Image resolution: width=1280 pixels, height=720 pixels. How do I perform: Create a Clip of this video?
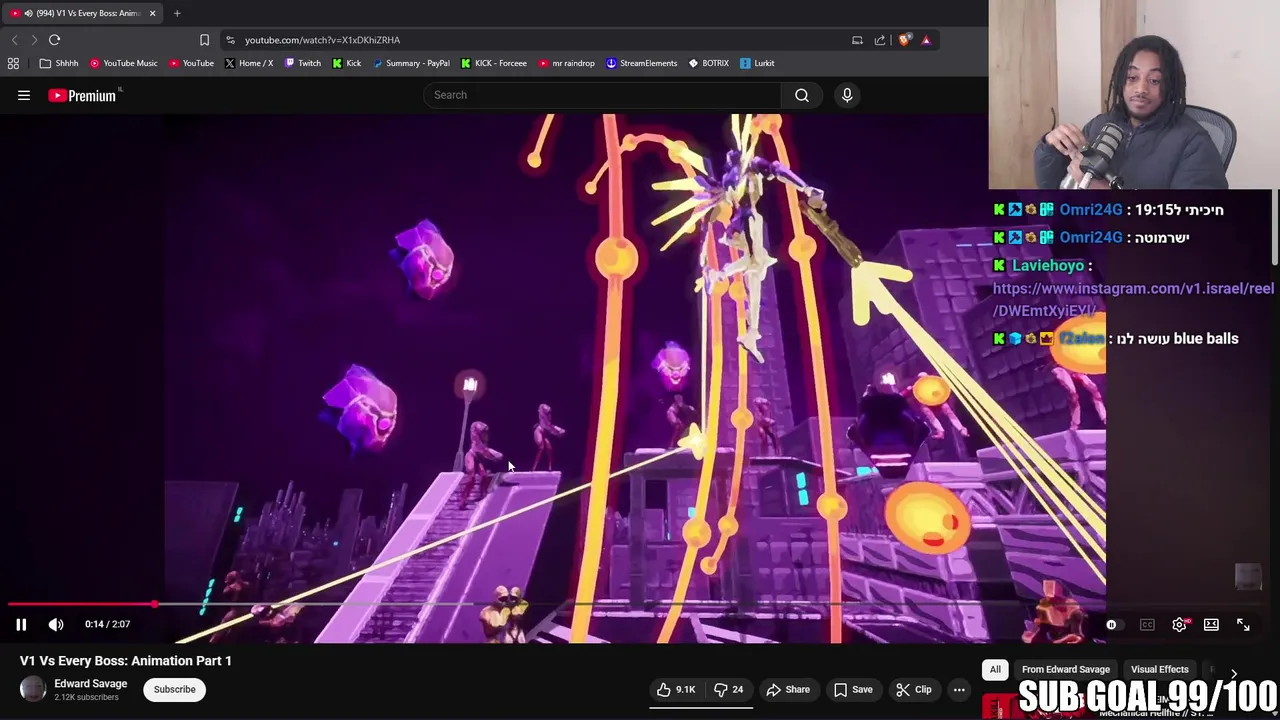tap(914, 689)
